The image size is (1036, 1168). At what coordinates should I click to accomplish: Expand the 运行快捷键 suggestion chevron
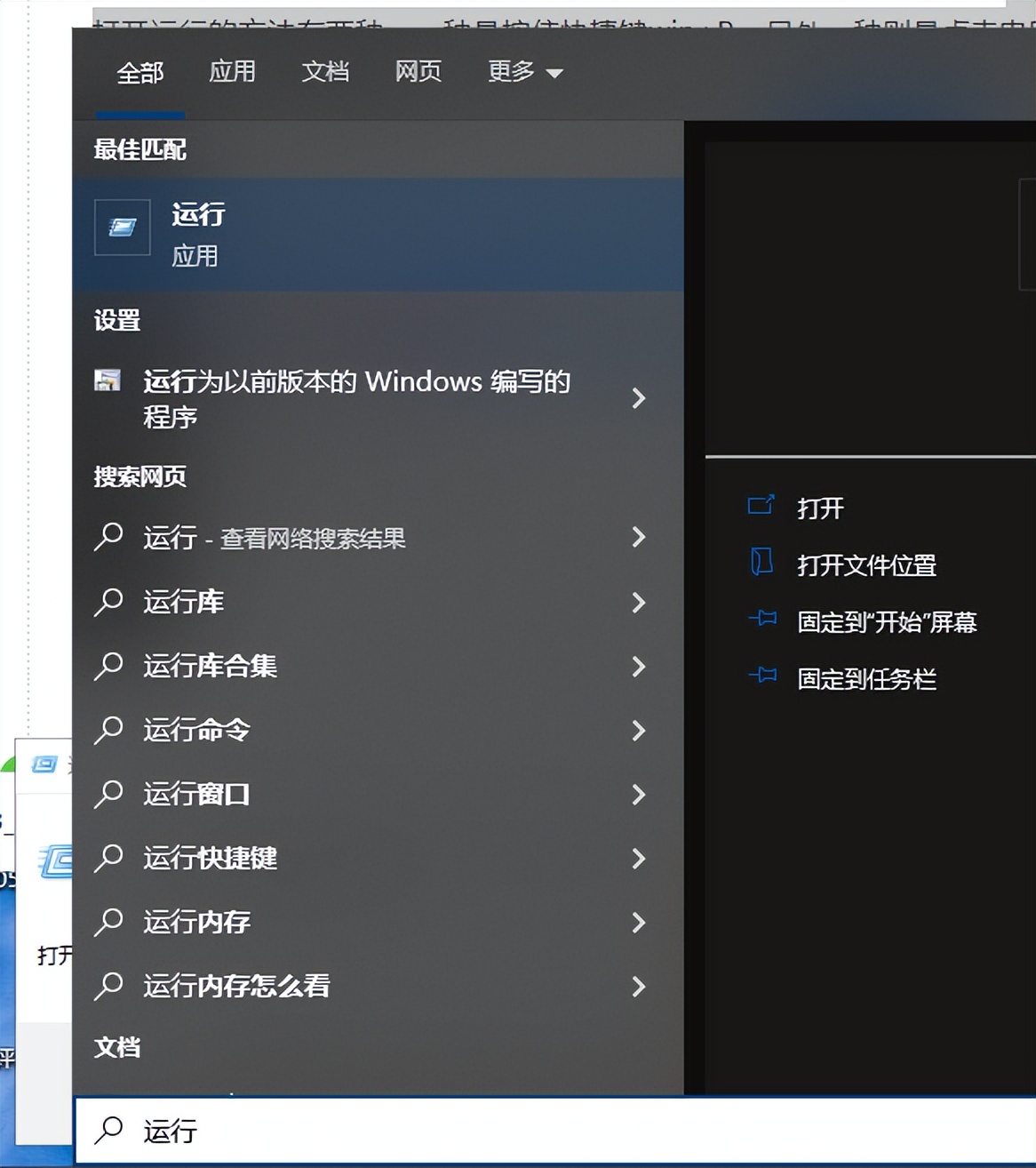pos(638,859)
